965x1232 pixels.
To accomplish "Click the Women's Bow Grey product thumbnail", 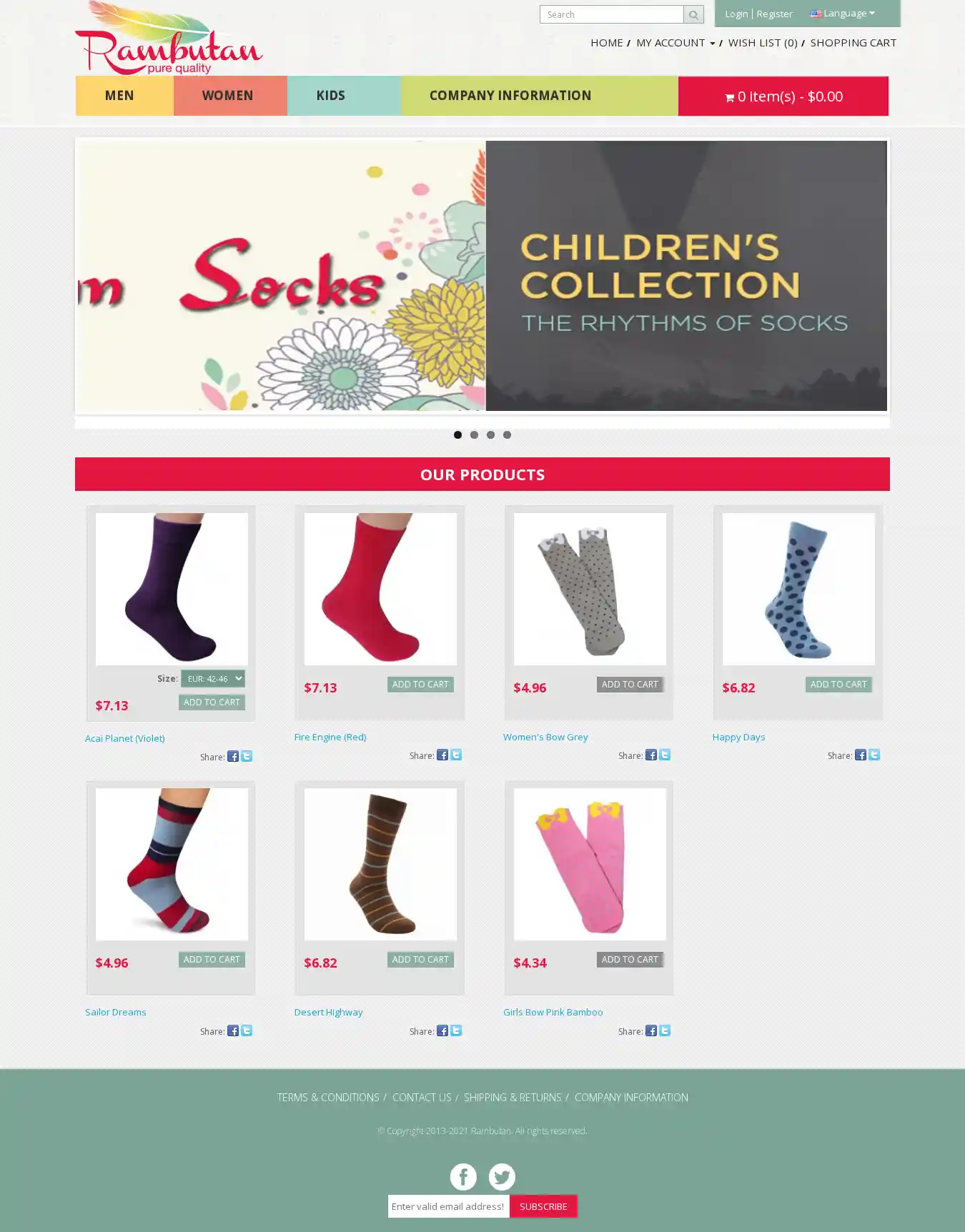I will pos(590,589).
